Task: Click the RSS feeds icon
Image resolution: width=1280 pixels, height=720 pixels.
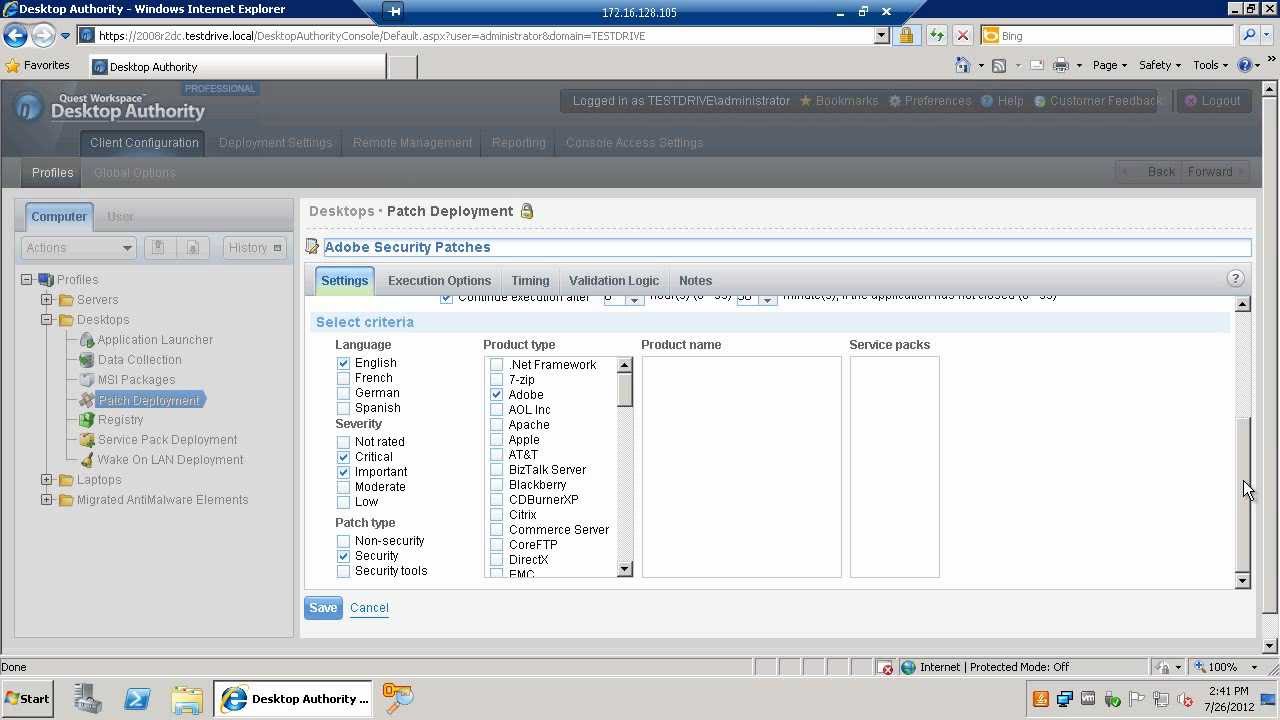Action: 998,65
